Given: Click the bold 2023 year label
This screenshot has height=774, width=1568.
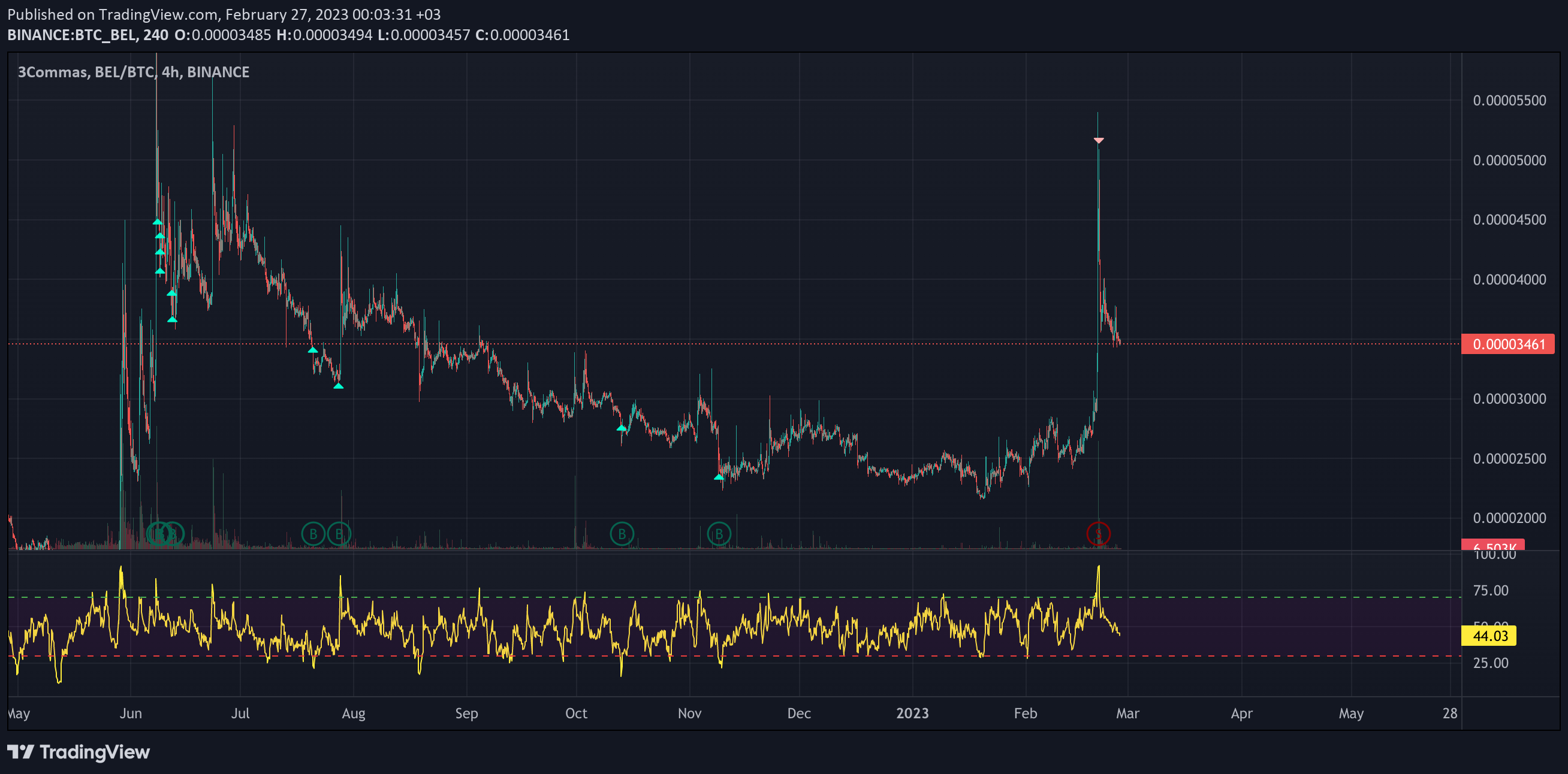Looking at the screenshot, I should tap(912, 713).
